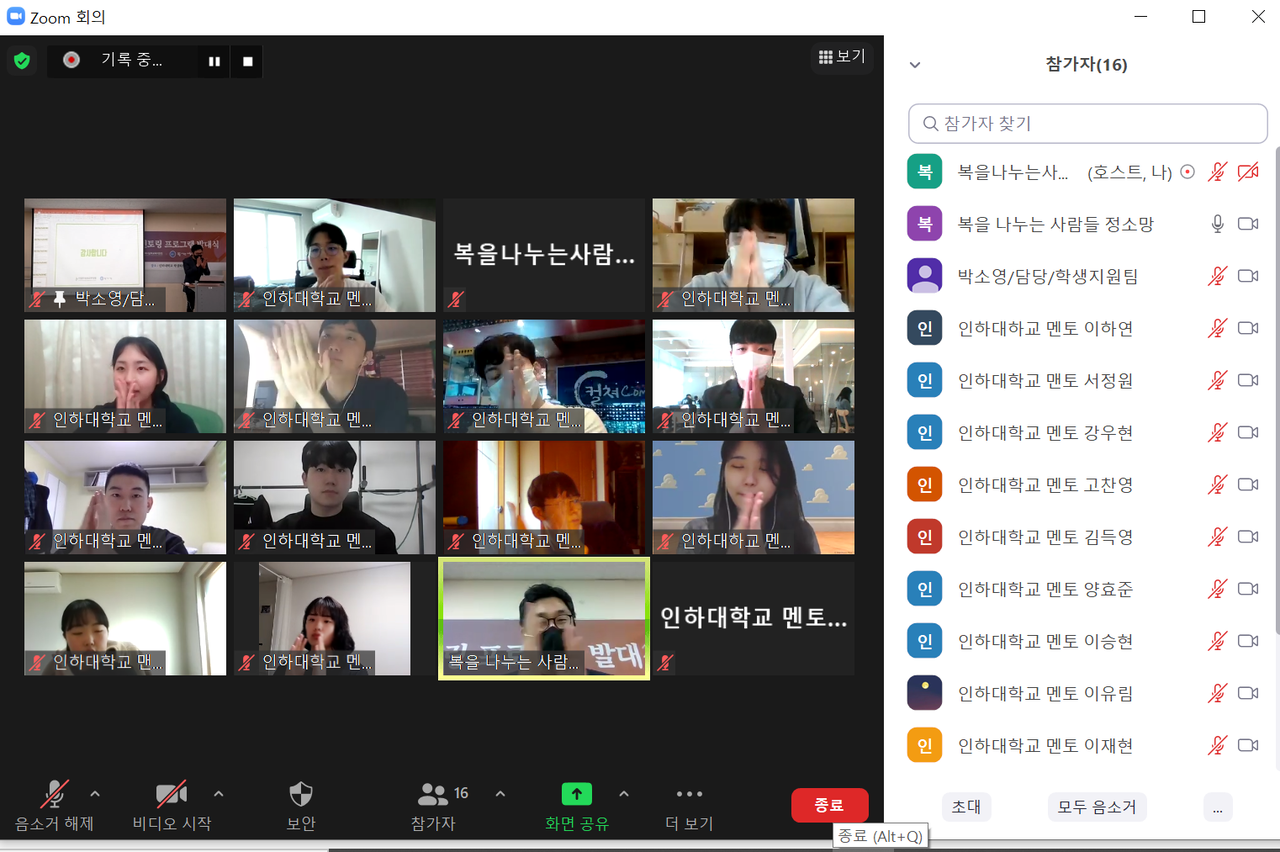Click camera icon for 멘토 강우현
This screenshot has width=1280, height=852.
1248,432
